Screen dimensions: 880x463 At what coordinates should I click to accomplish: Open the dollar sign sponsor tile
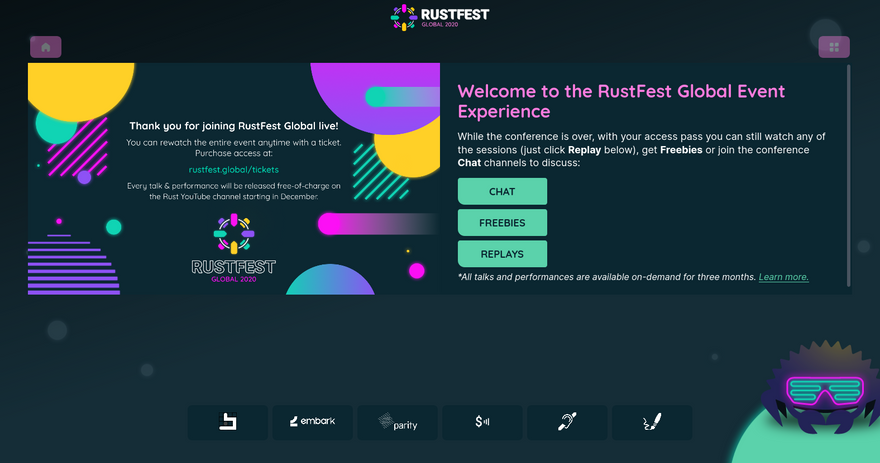tap(483, 422)
